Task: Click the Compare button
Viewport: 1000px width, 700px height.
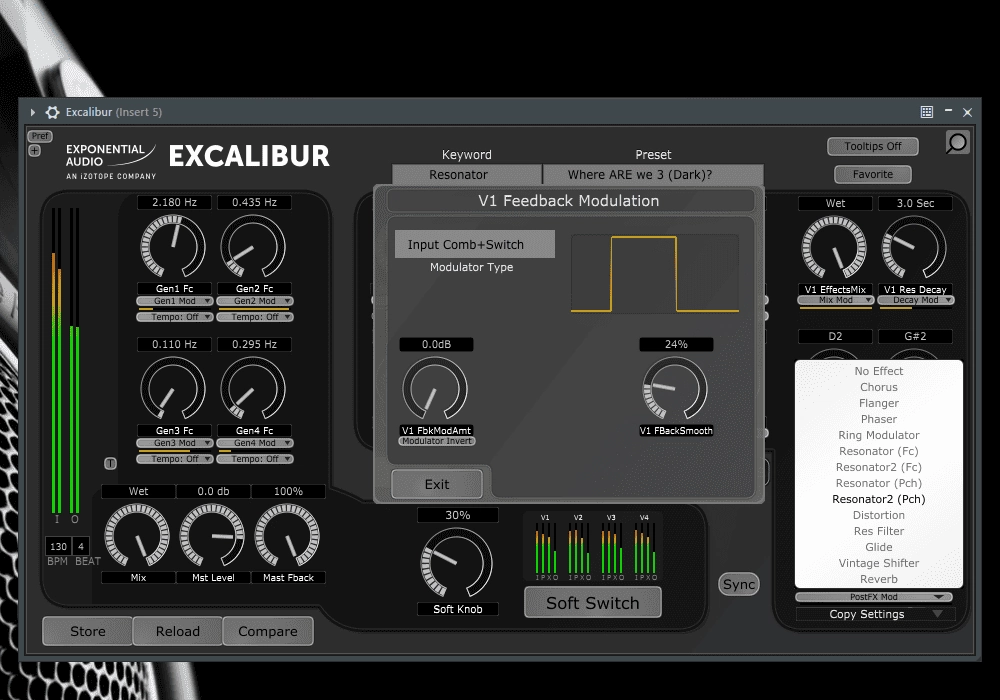Action: [x=268, y=631]
